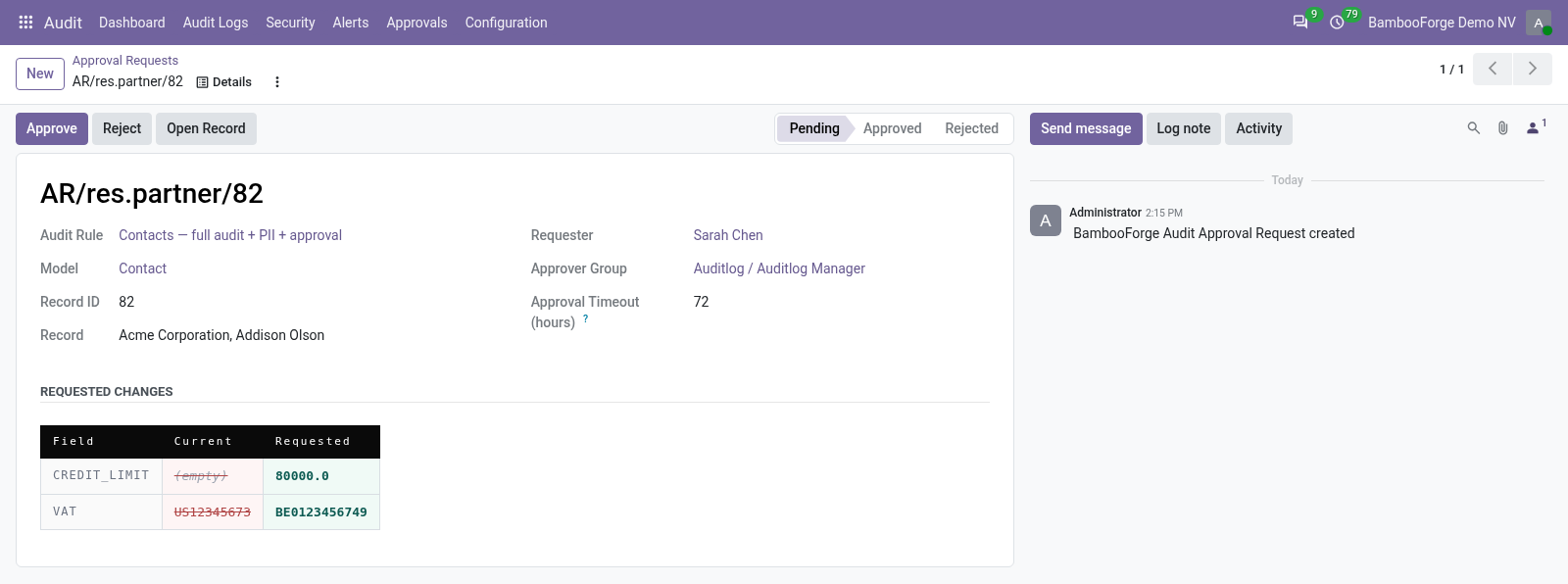
Task: Create a New approval request
Action: pos(40,73)
